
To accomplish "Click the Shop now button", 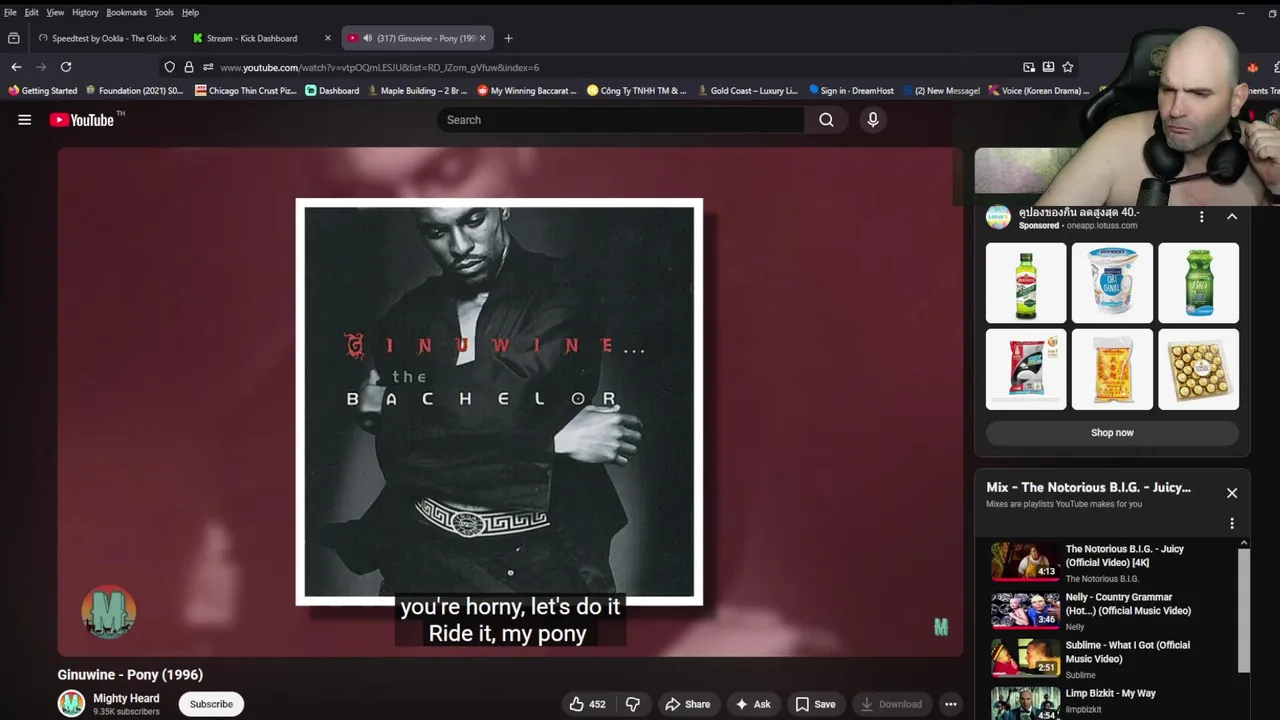I will tap(1112, 433).
